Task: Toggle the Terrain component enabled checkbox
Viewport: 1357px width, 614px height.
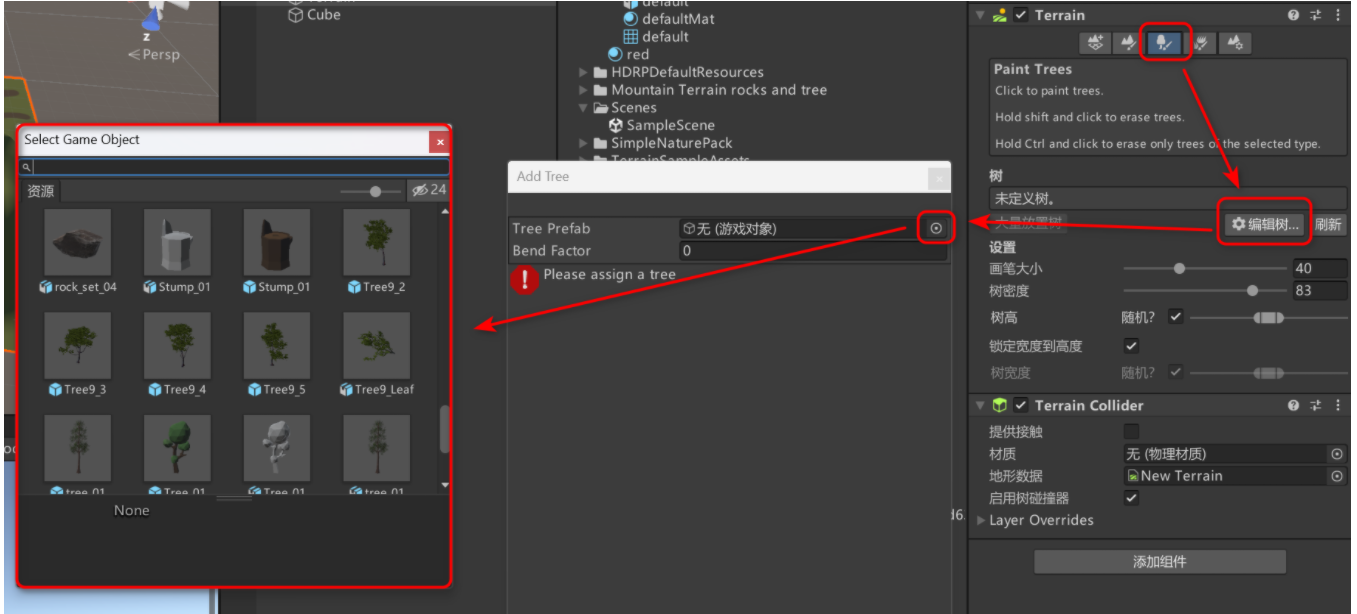Action: click(1021, 15)
